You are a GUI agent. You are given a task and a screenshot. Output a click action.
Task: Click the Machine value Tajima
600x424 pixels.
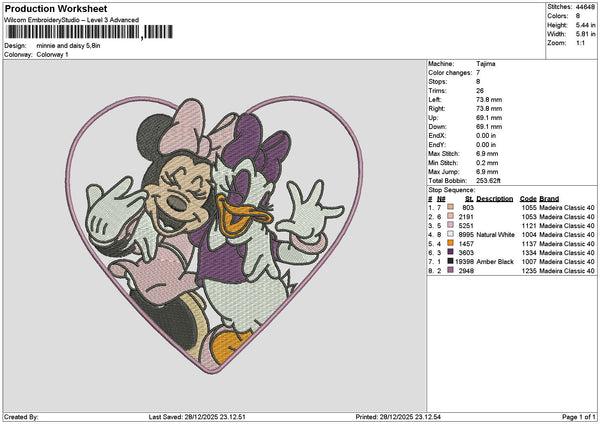486,64
